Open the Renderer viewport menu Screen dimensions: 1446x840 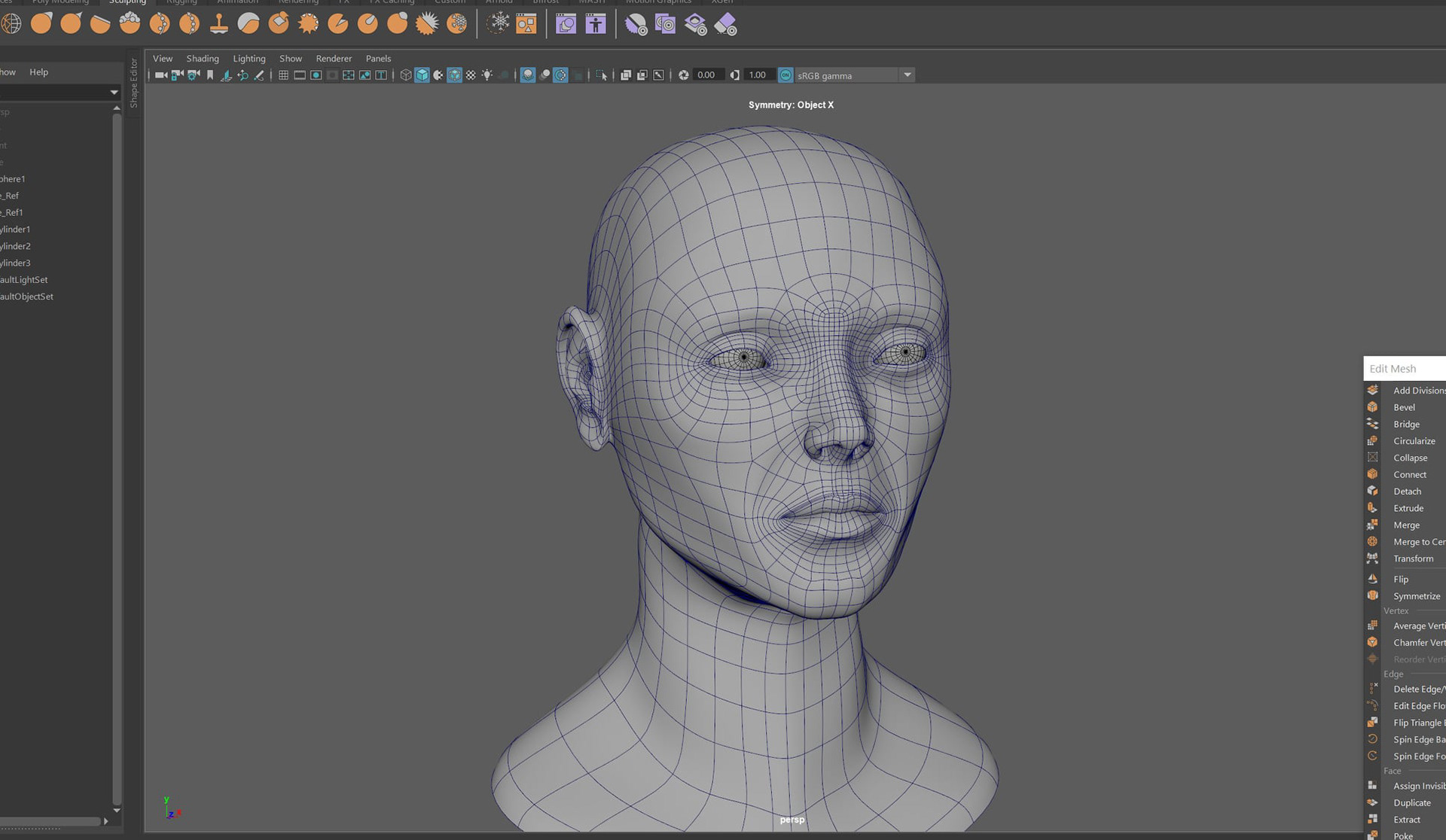click(x=333, y=59)
